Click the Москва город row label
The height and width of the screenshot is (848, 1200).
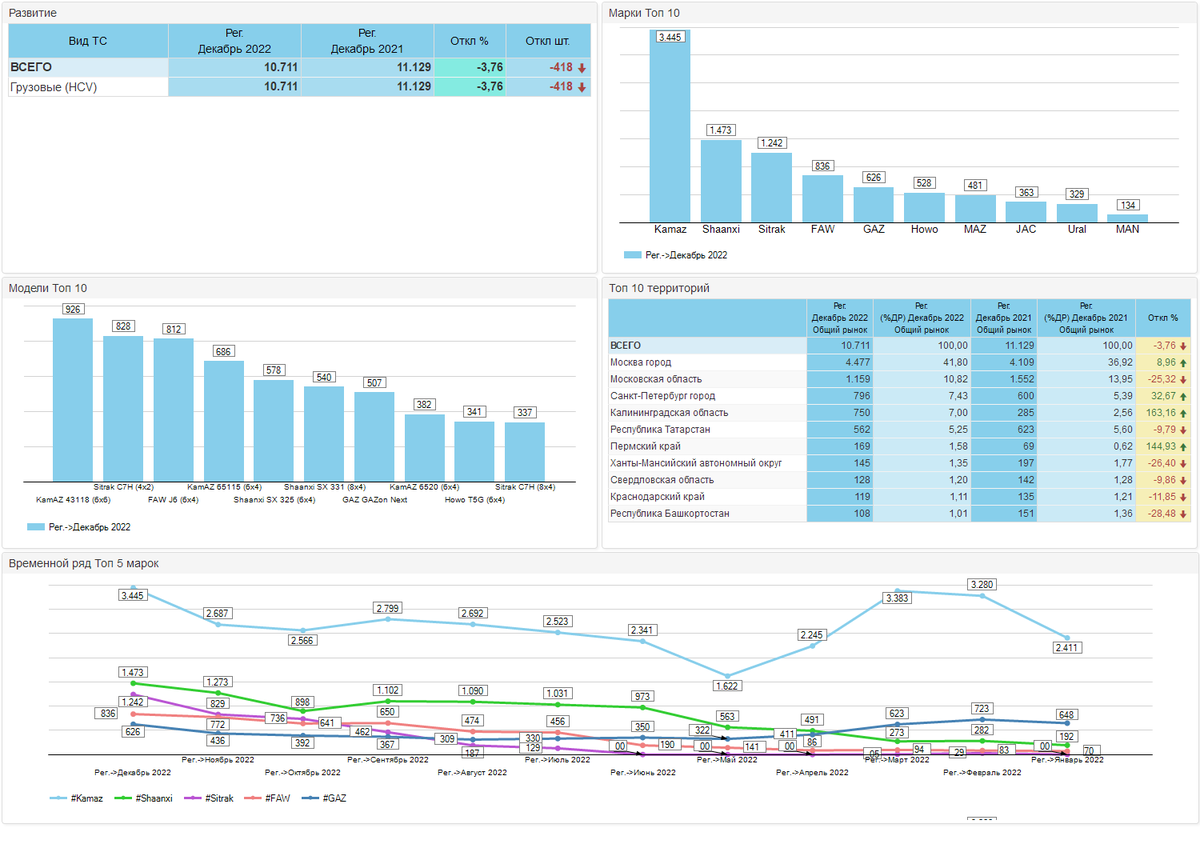641,363
